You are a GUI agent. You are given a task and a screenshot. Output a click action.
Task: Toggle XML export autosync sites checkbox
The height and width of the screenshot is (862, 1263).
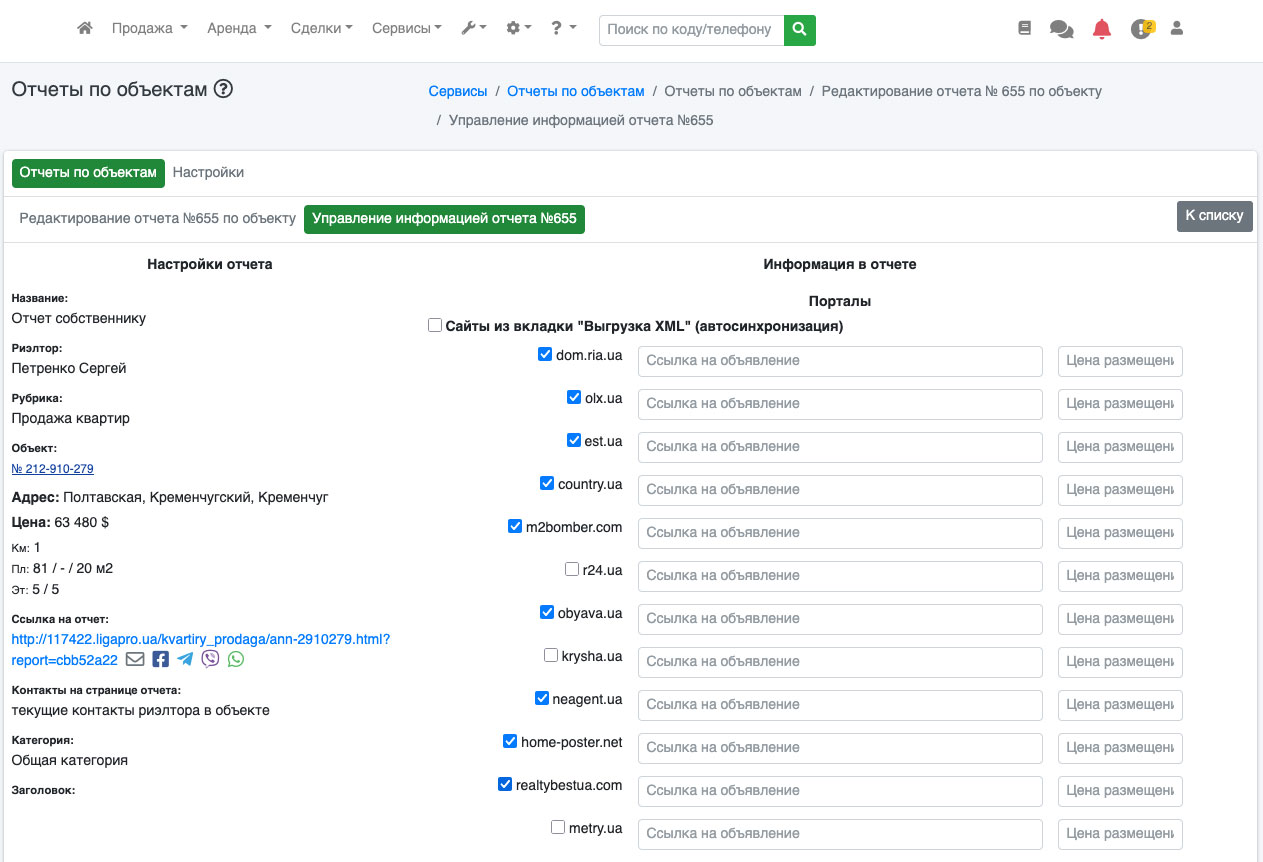pyautogui.click(x=435, y=325)
